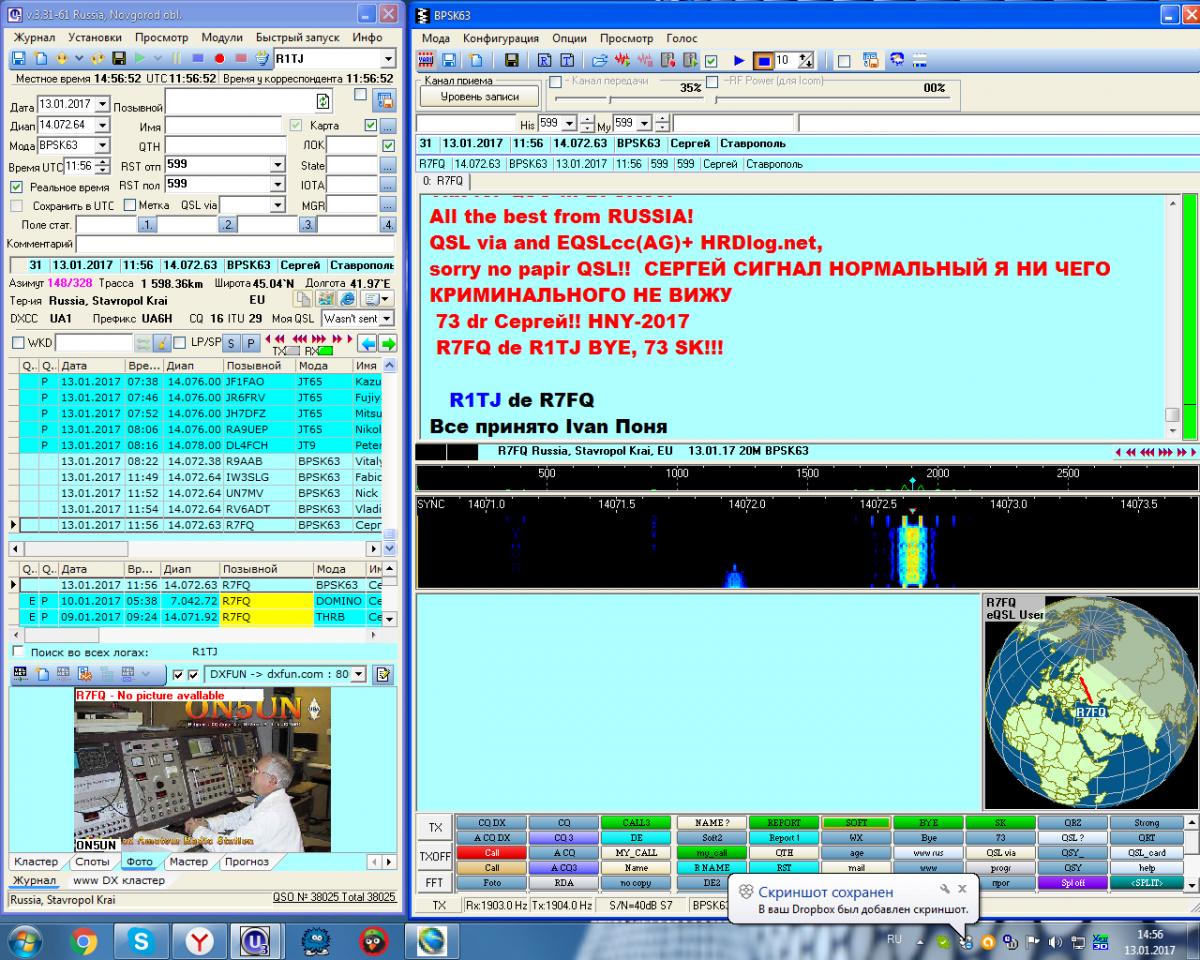Click the open folder icon in BPSK63 toolbar
The width and height of the screenshot is (1200, 960).
[x=599, y=61]
